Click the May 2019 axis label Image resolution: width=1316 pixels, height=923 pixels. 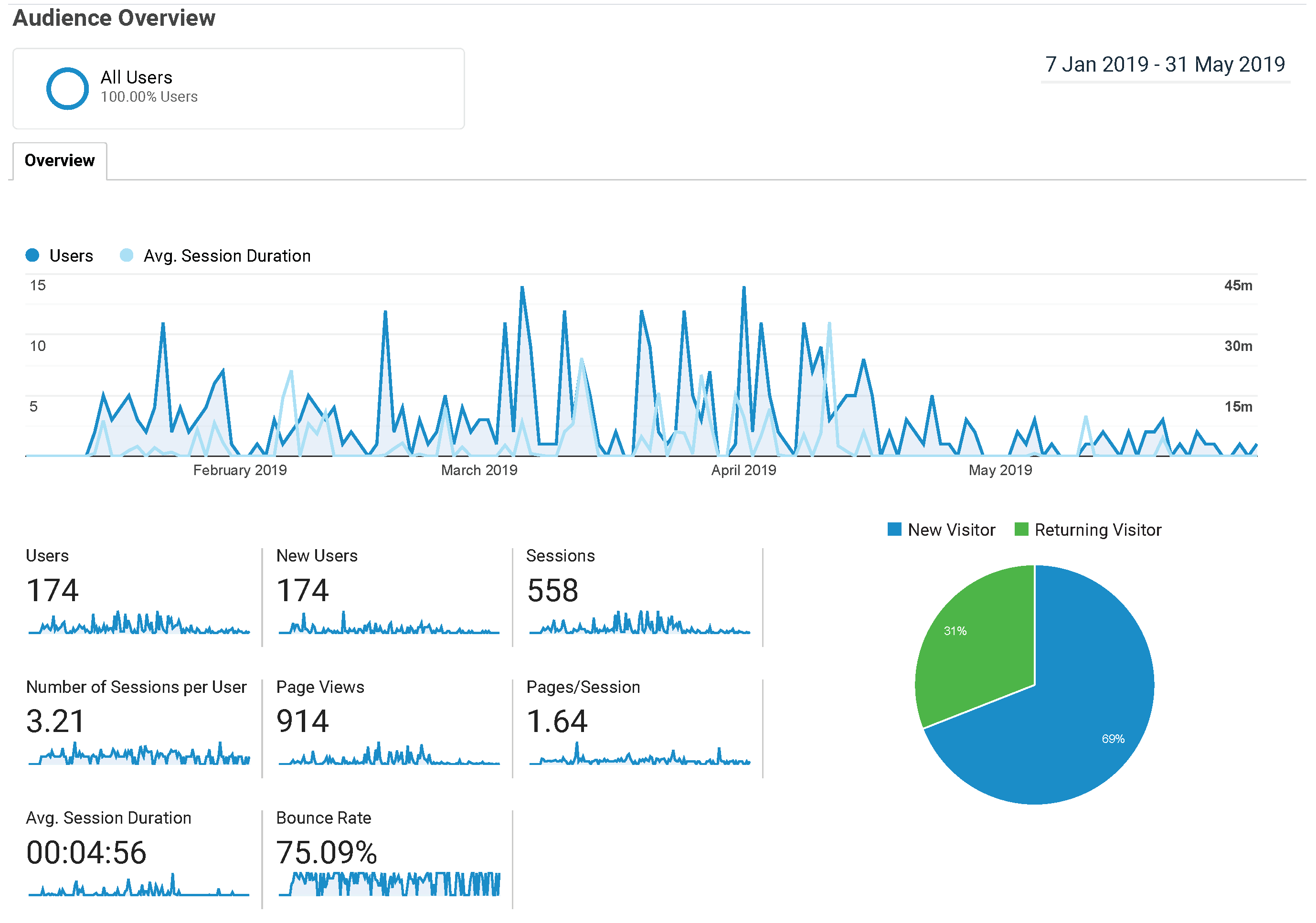click(1001, 471)
